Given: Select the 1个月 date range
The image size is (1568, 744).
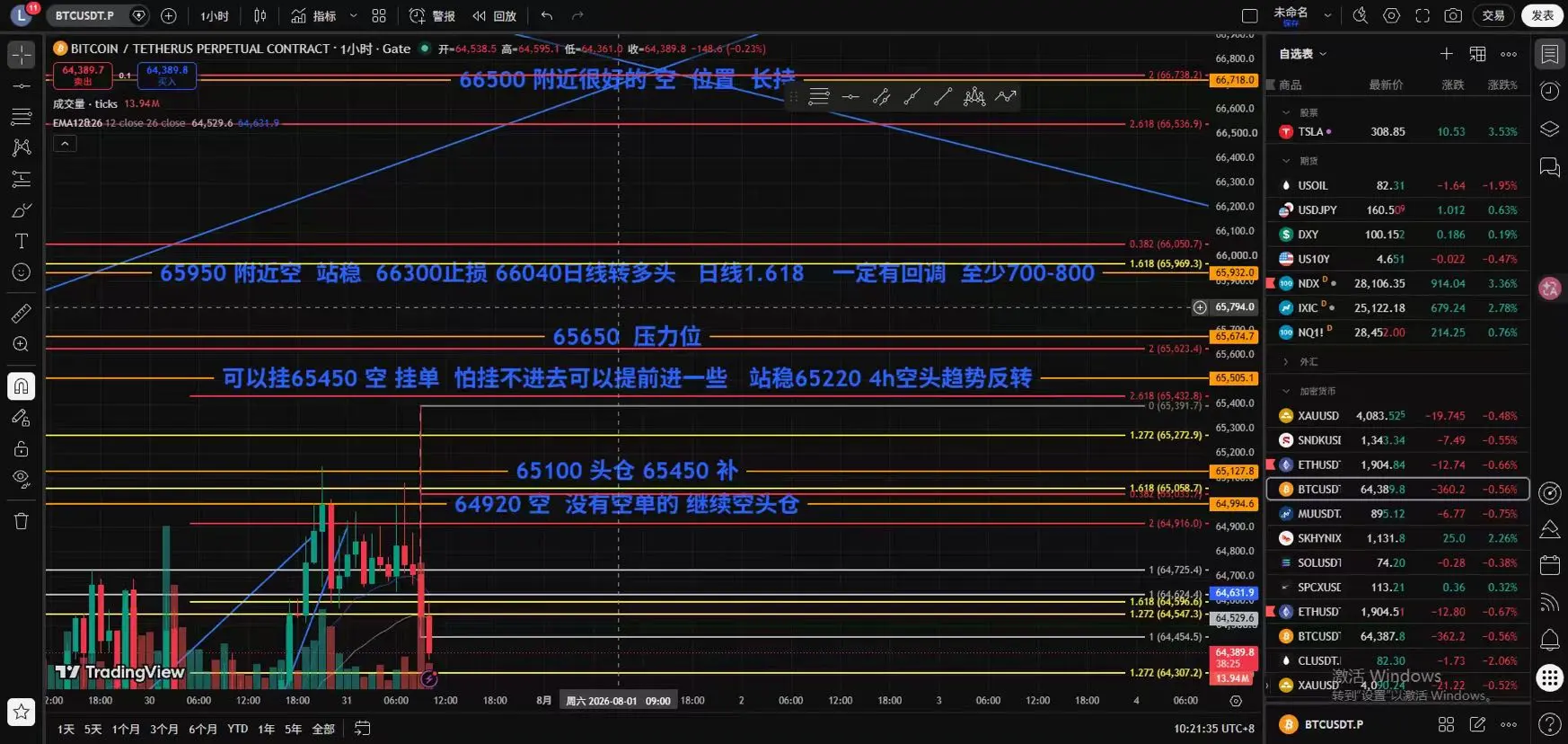Looking at the screenshot, I should [126, 729].
